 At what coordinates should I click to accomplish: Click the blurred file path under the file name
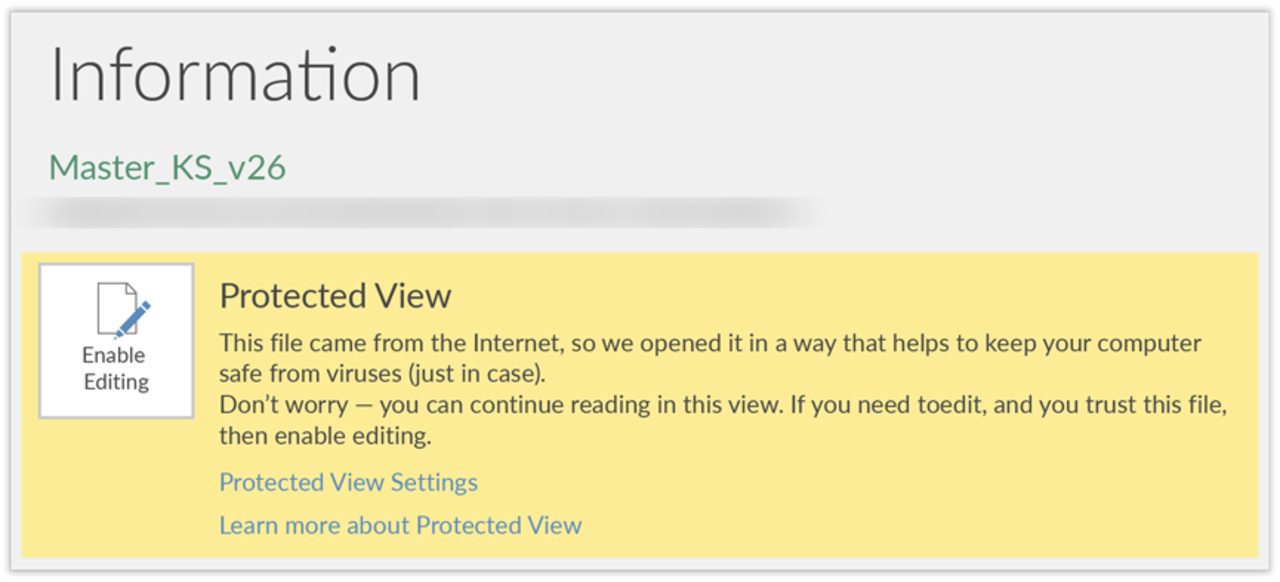(x=420, y=212)
